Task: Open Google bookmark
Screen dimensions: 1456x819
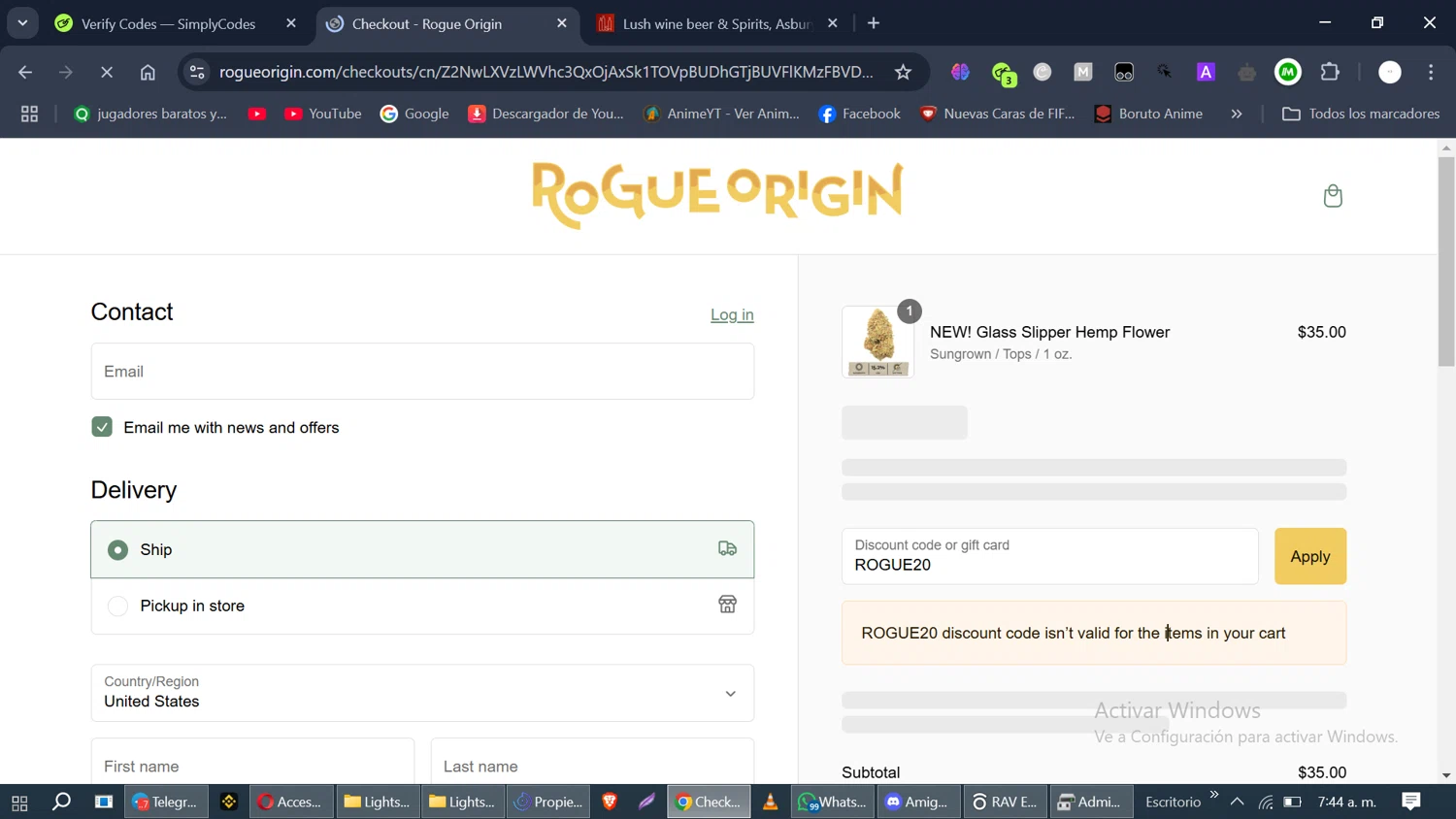Action: (414, 114)
